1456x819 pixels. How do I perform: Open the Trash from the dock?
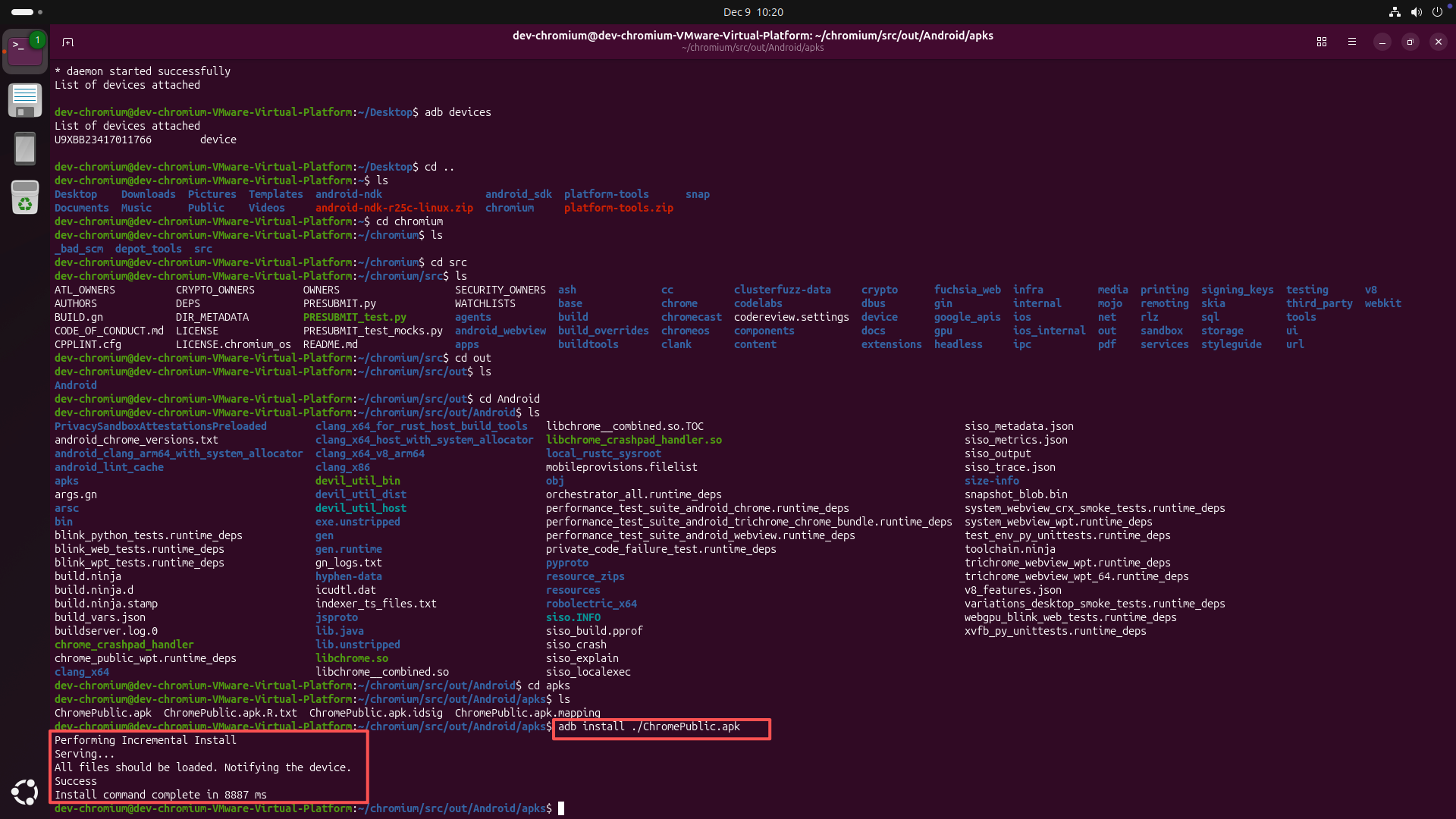pos(25,197)
